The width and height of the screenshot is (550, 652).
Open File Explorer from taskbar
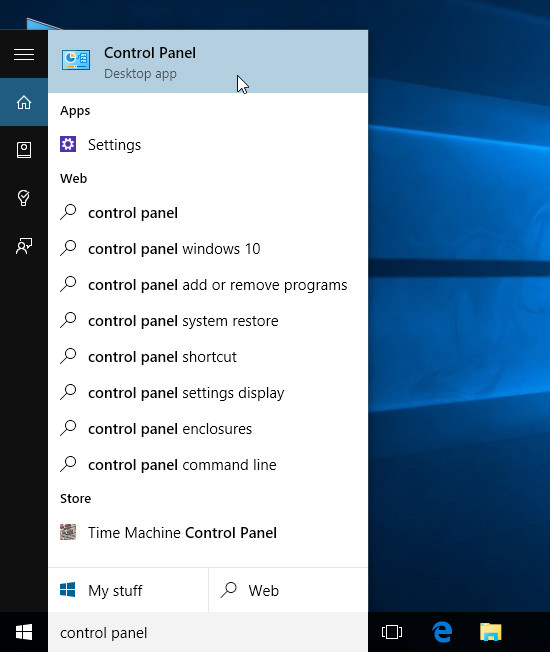point(491,632)
